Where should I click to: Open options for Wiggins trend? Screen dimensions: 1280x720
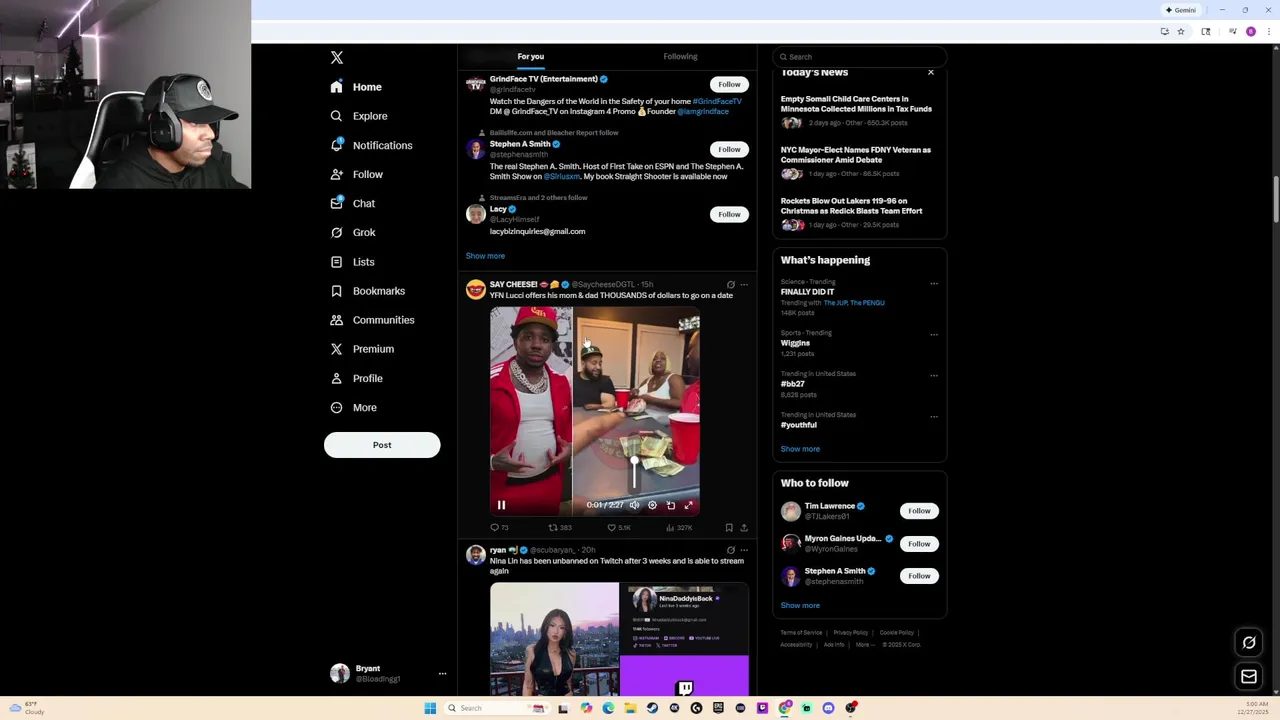click(934, 335)
